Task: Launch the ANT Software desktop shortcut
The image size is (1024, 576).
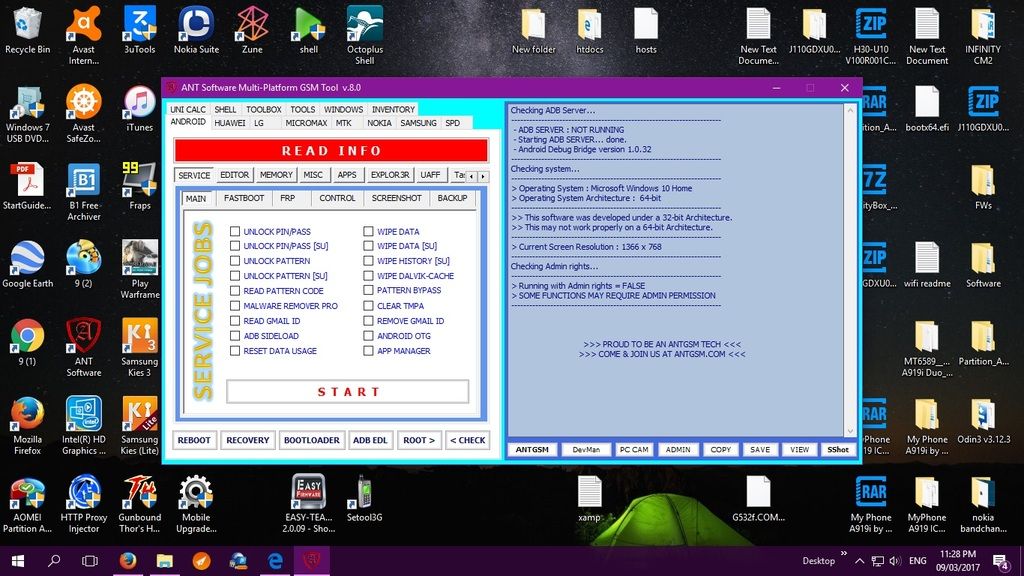Action: [84, 347]
